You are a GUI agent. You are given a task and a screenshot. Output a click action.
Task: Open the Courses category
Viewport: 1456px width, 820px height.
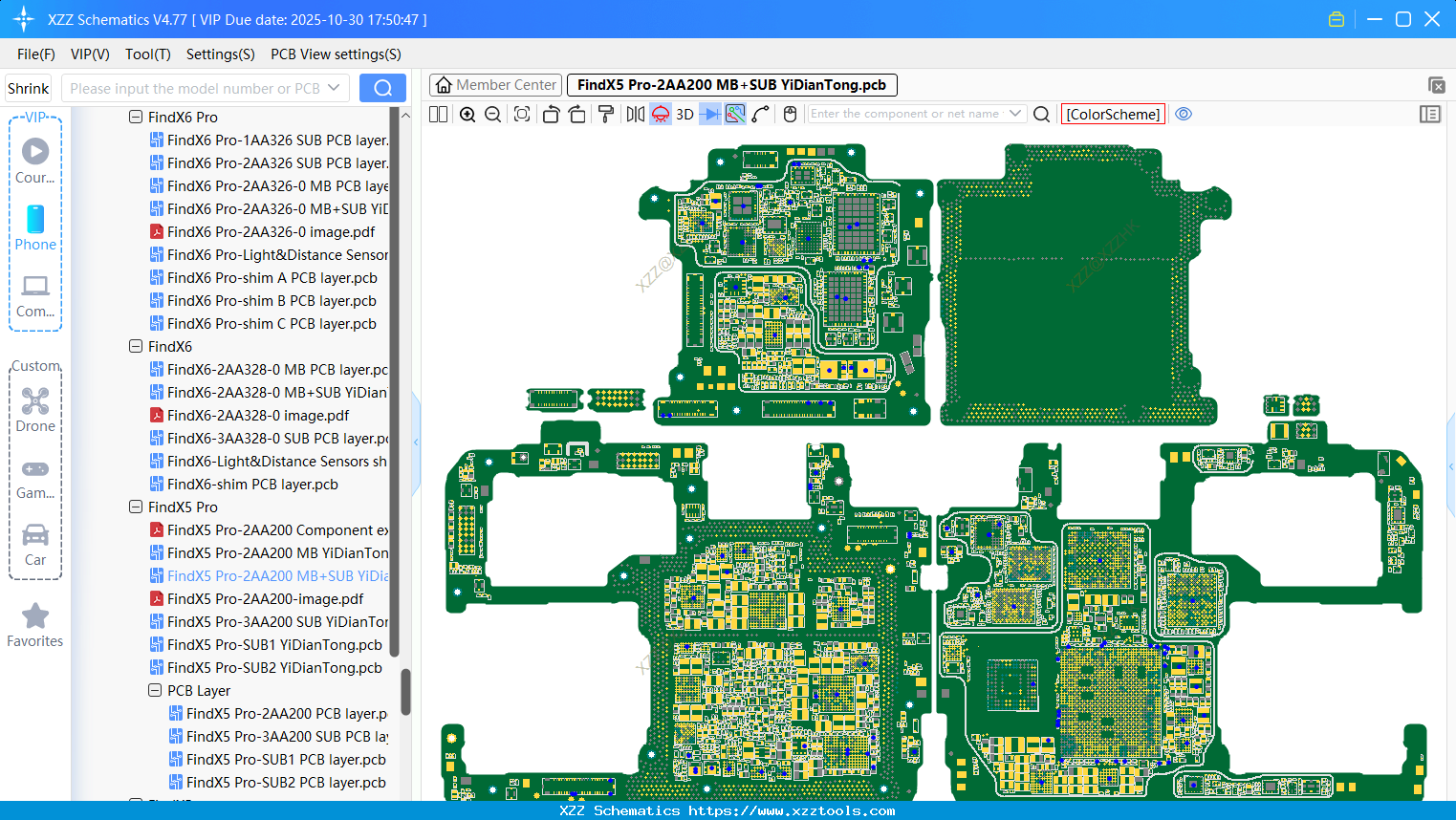point(35,161)
